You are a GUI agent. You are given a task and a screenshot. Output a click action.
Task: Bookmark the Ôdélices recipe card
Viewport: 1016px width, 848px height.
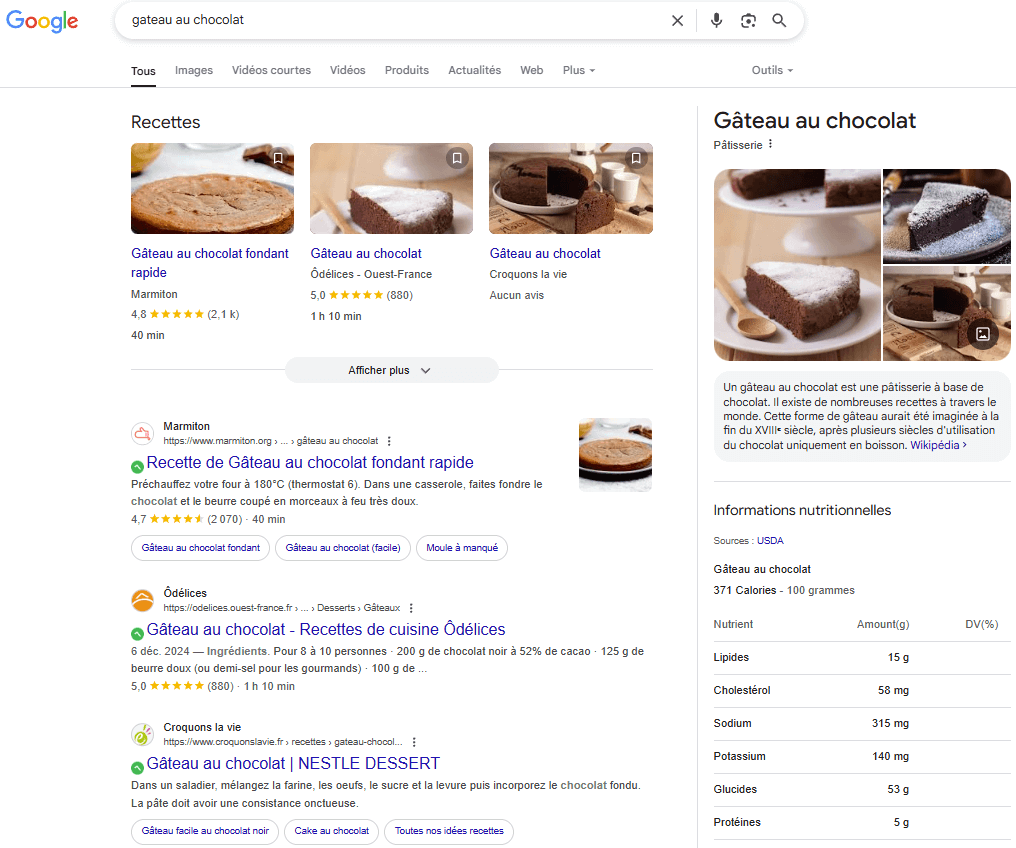(457, 158)
